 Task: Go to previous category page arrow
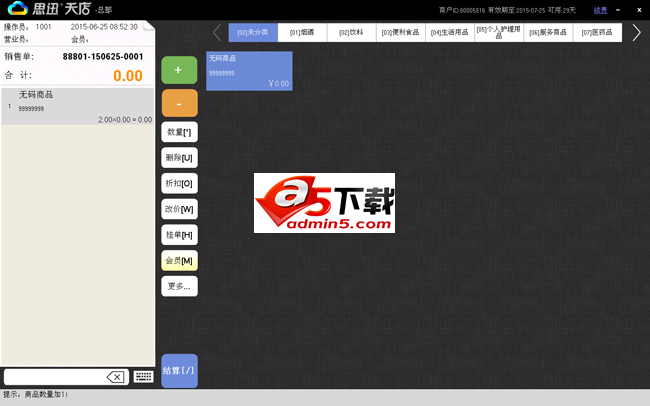[217, 32]
